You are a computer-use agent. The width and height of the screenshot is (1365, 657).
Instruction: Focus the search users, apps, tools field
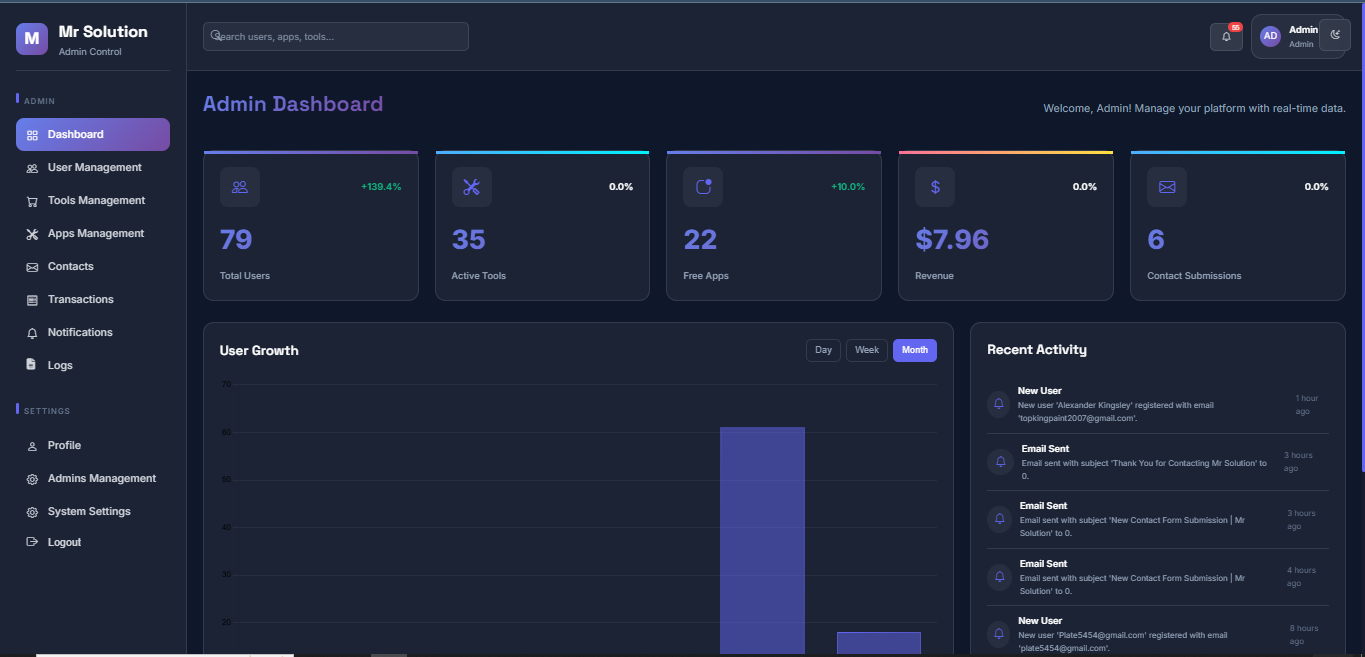click(336, 36)
